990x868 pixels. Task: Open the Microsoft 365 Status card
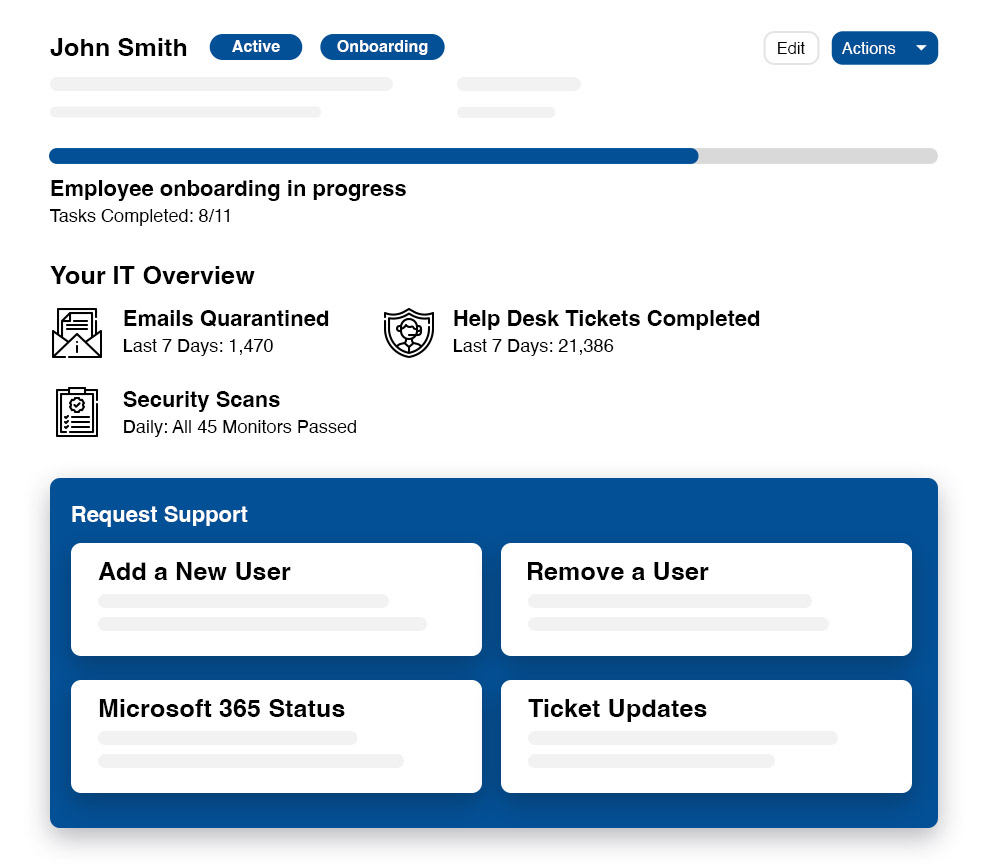coord(276,736)
